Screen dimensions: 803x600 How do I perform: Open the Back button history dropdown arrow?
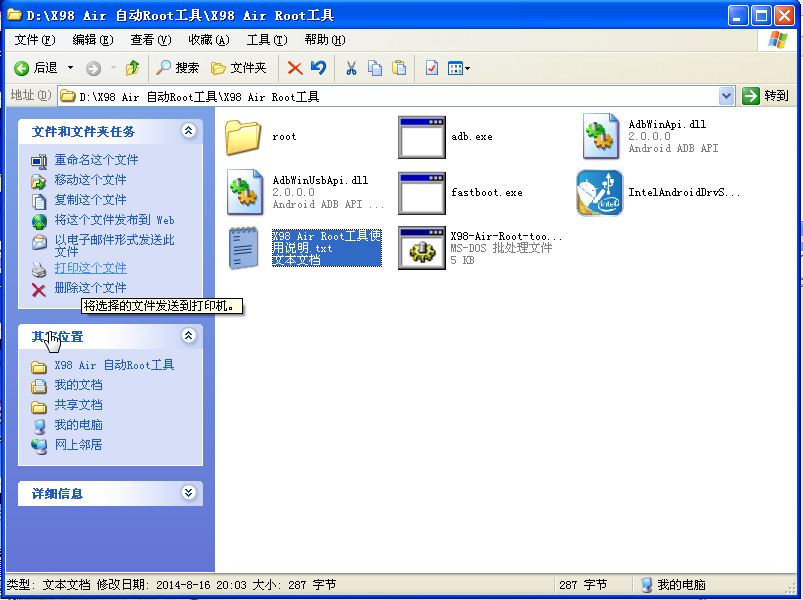(71, 68)
